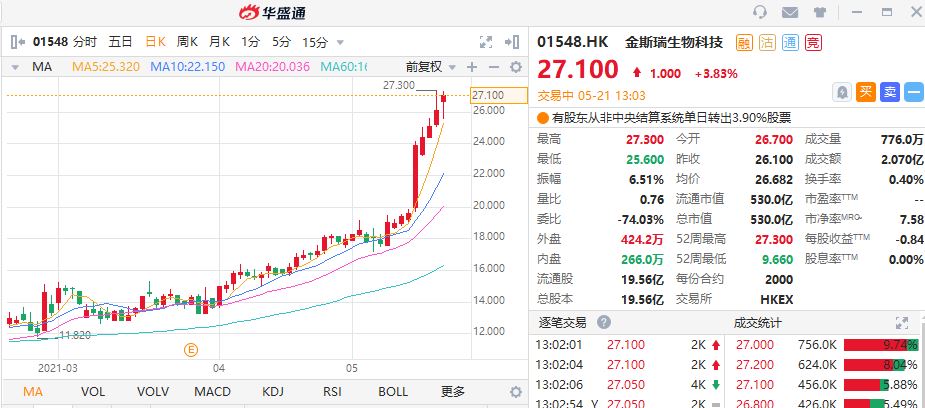This screenshot has width=925, height=408.
Task: Click stock code 01548 above the chart
Action: (51, 42)
